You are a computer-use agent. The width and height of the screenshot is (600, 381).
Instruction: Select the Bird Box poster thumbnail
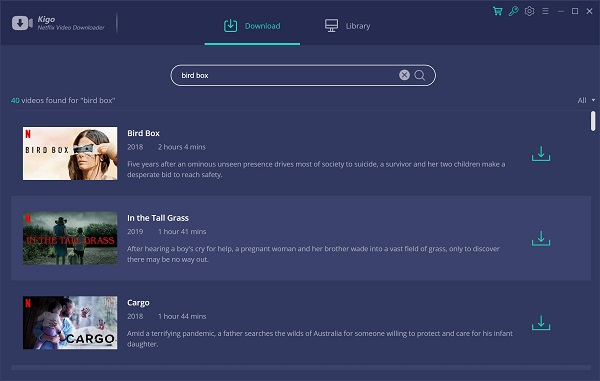(x=70, y=153)
